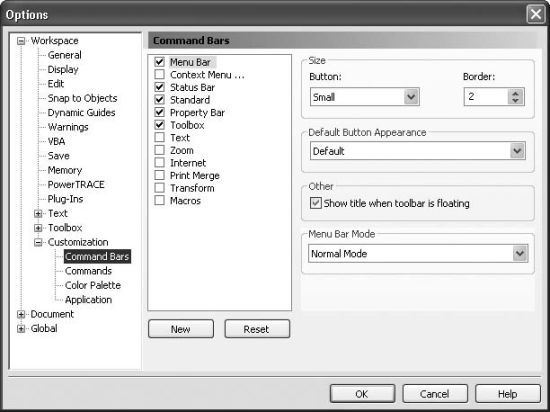The width and height of the screenshot is (550, 412).
Task: Increase the Border value with up arrow
Action: click(x=515, y=93)
